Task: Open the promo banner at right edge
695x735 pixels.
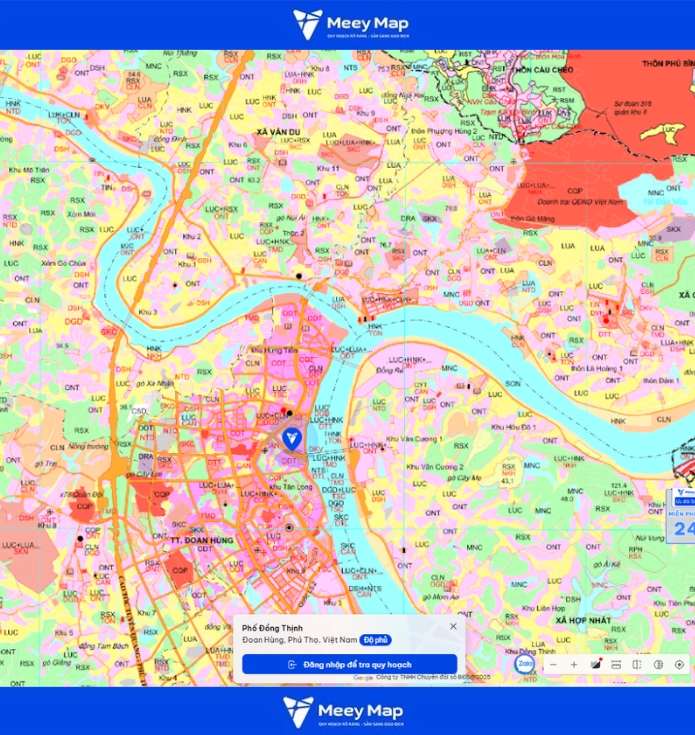Action: [681, 516]
